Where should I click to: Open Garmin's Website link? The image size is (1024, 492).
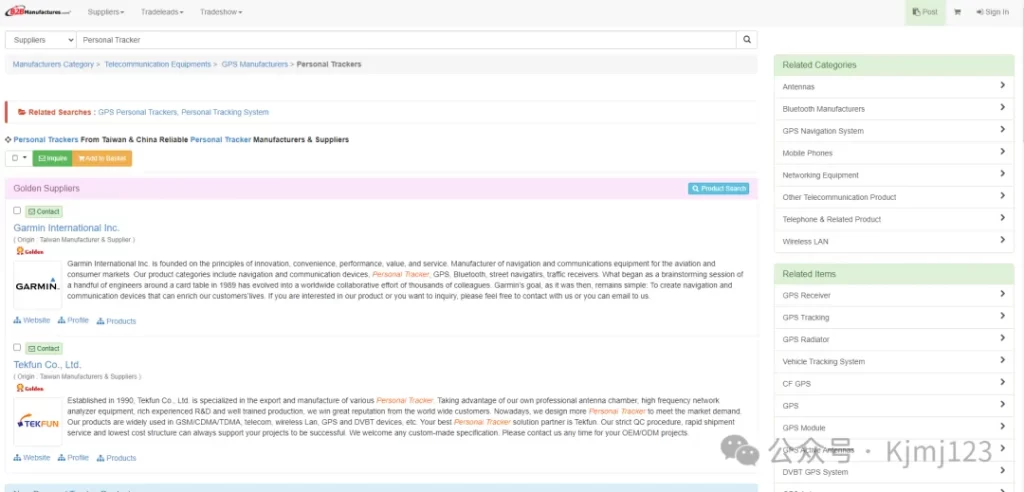click(x=32, y=320)
